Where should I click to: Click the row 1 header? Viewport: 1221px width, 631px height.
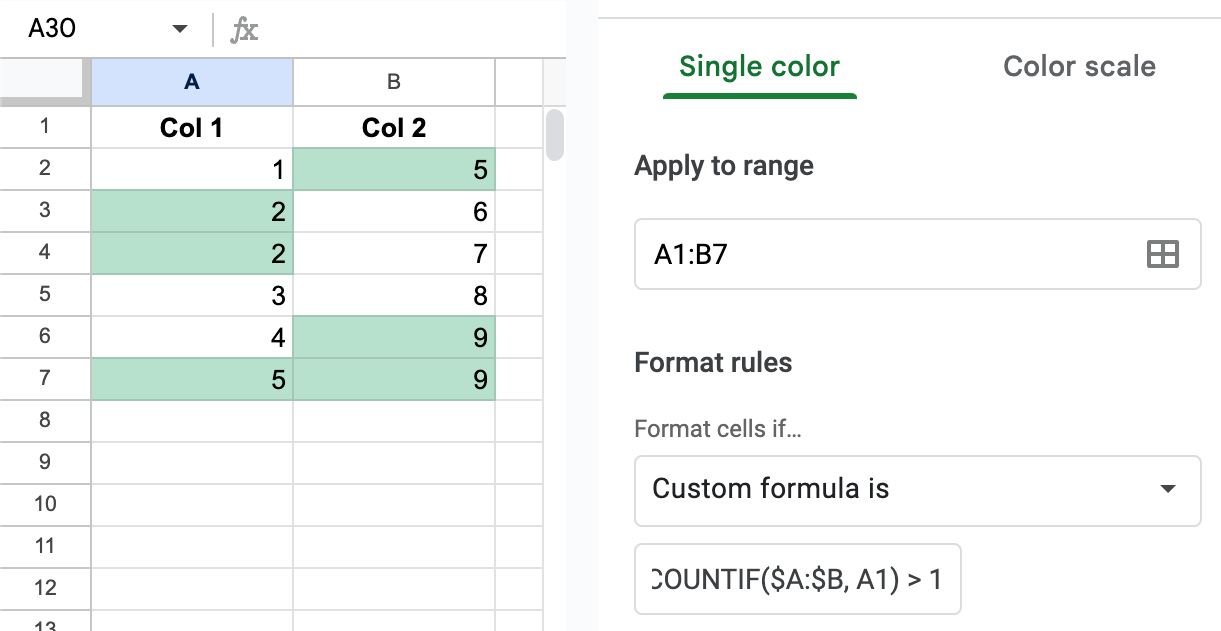pyautogui.click(x=45, y=127)
